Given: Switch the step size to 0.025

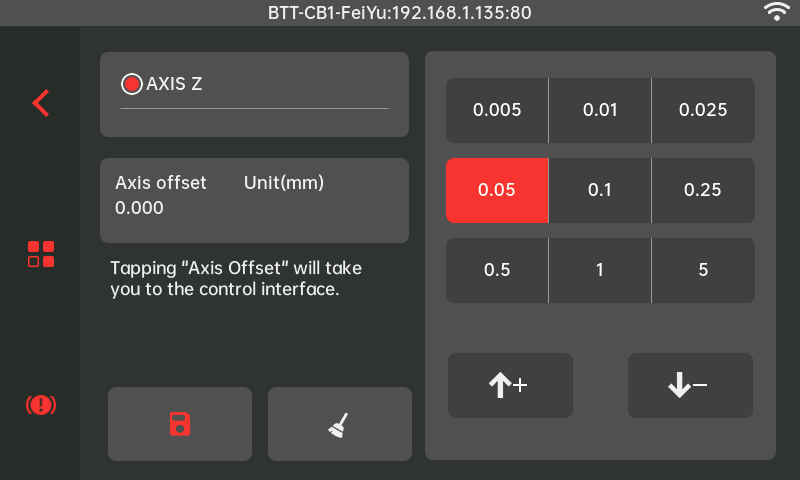Looking at the screenshot, I should 703,110.
